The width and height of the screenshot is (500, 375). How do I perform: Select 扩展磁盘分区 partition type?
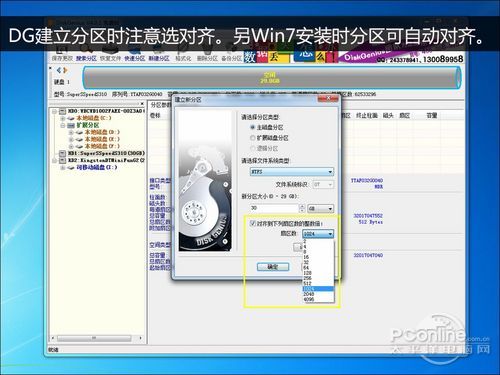pyautogui.click(x=252, y=138)
